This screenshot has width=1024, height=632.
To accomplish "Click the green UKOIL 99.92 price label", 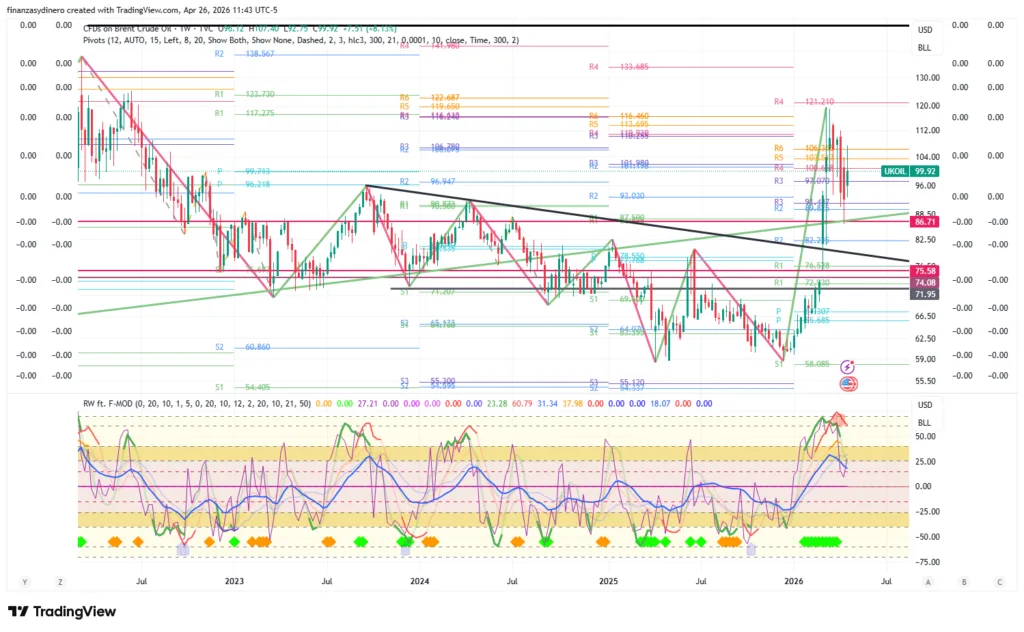I will tap(907, 171).
